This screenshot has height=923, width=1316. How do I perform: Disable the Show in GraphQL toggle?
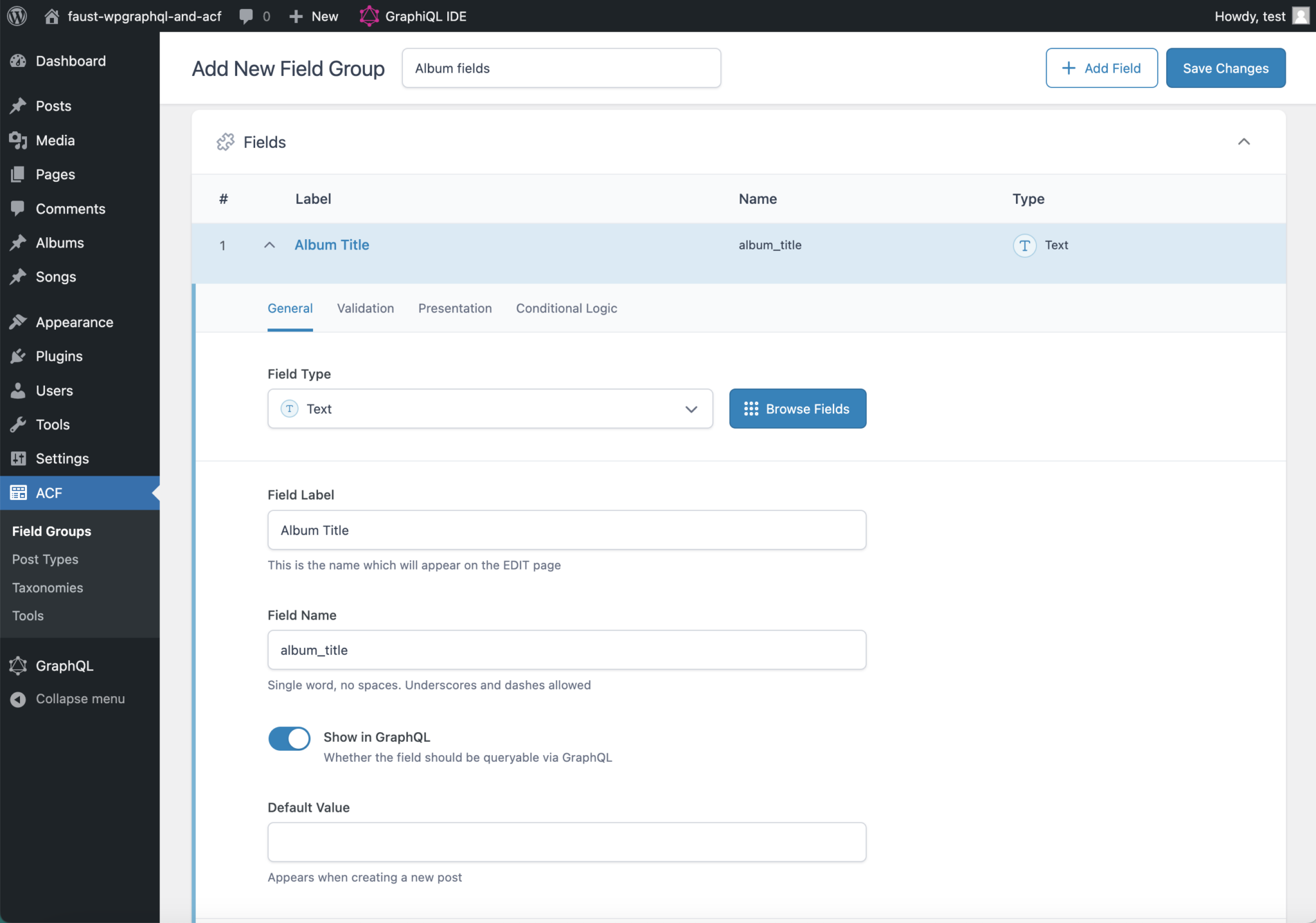289,739
